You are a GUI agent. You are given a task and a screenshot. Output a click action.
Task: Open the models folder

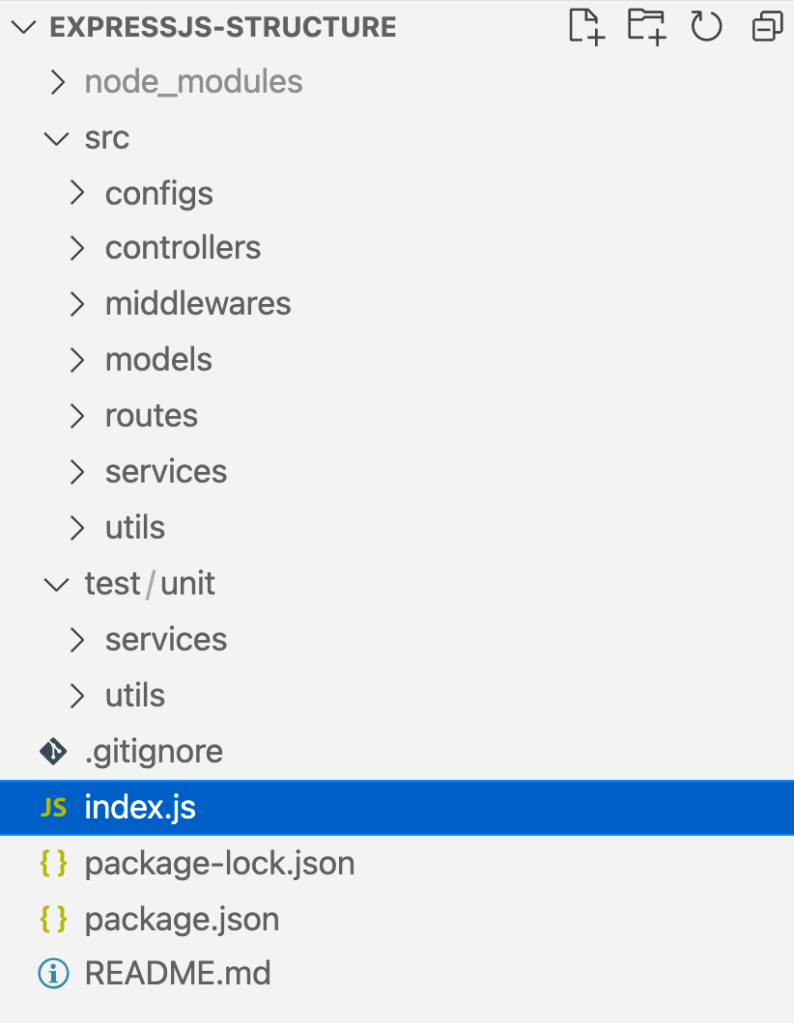point(158,359)
